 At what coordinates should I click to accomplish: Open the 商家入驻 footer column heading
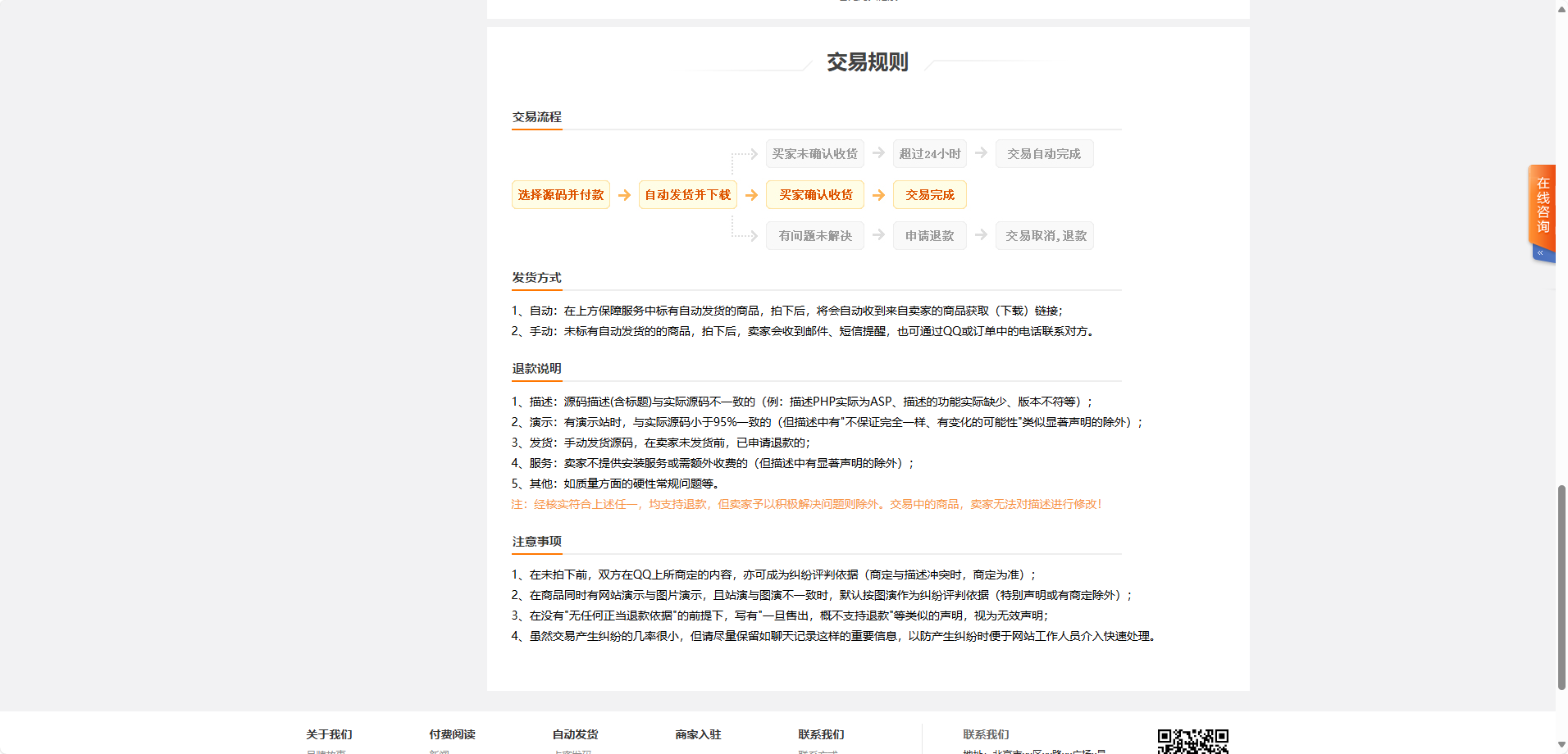pyautogui.click(x=699, y=735)
